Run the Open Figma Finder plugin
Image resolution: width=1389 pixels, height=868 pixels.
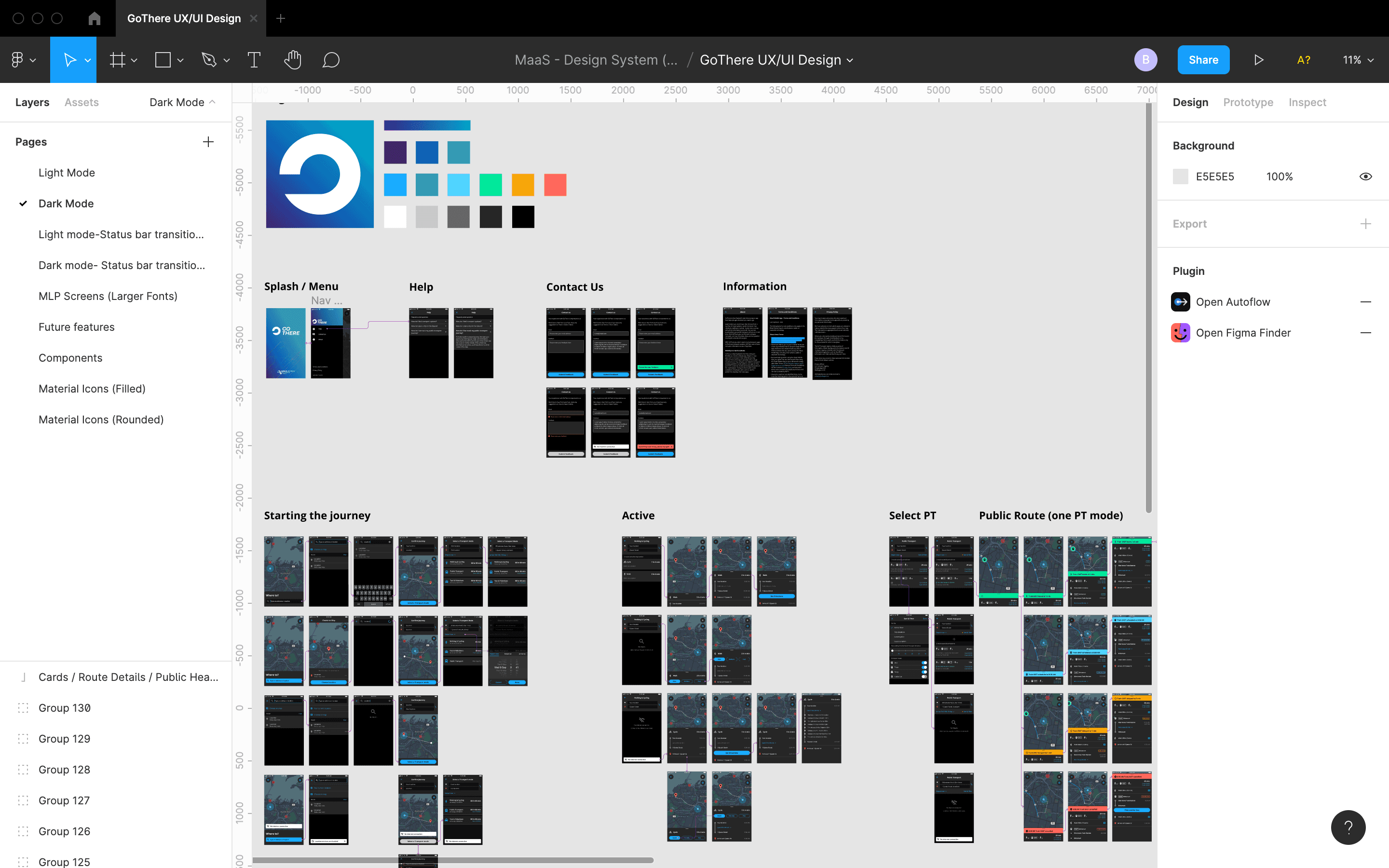[x=1243, y=333]
